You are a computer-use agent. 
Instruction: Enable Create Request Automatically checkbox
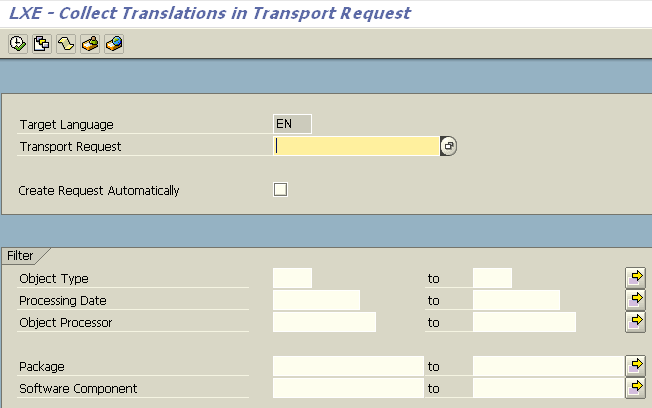tap(280, 190)
